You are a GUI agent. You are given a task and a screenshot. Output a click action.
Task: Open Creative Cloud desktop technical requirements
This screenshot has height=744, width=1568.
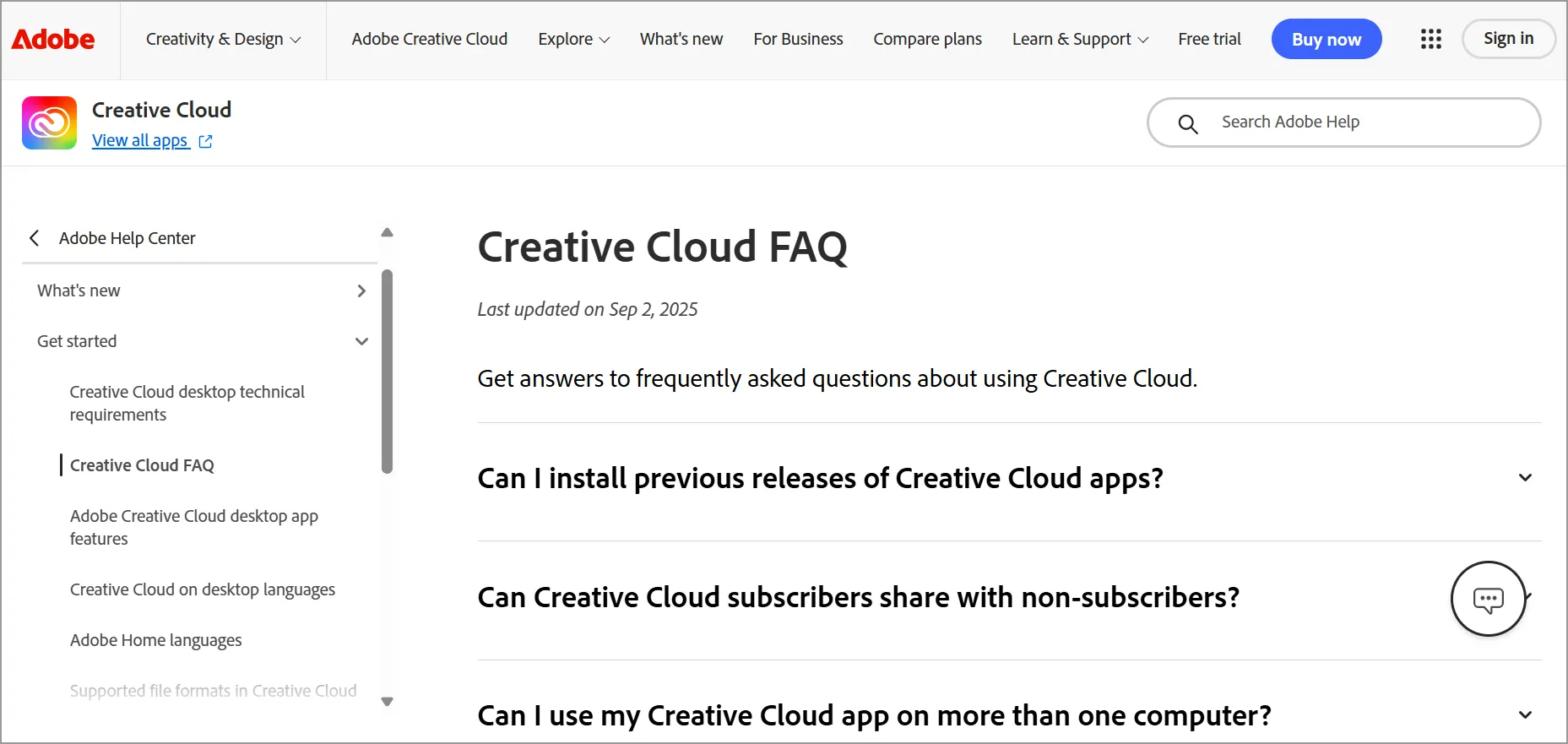coord(187,403)
